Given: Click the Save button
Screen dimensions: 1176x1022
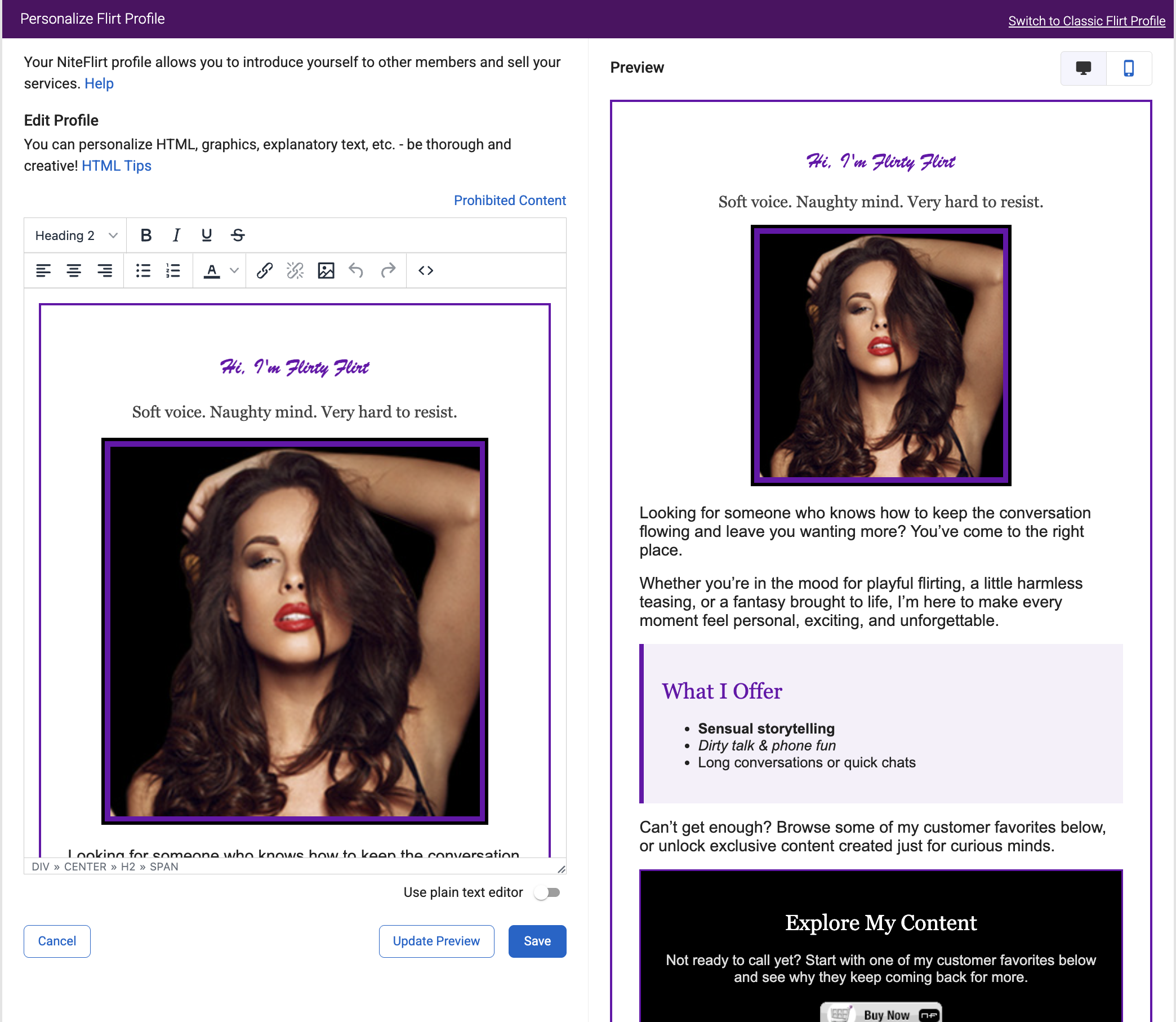Looking at the screenshot, I should (x=537, y=941).
